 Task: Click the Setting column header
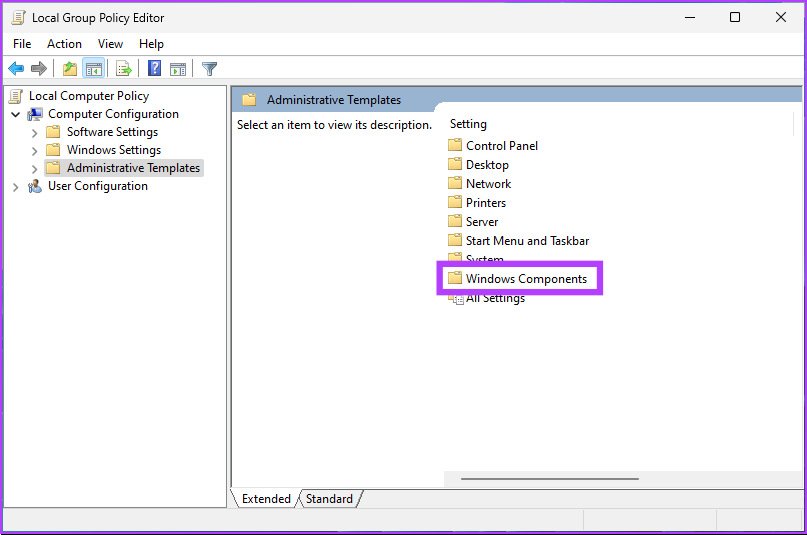468,124
